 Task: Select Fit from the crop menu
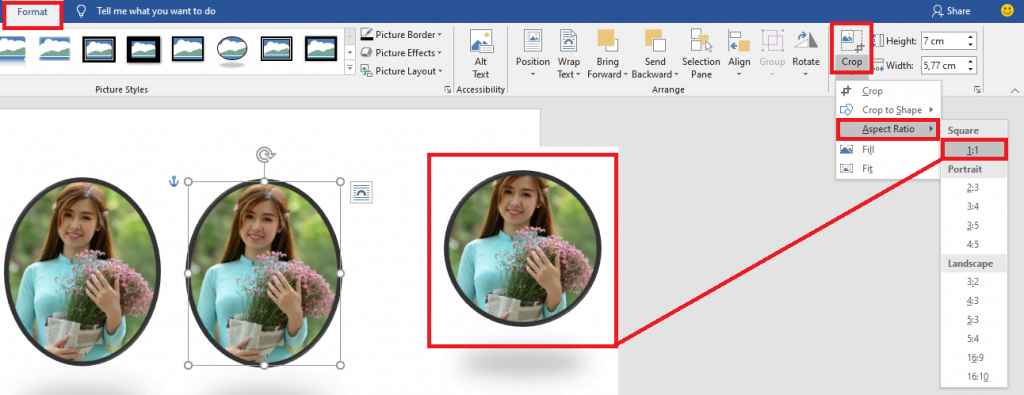pos(888,168)
